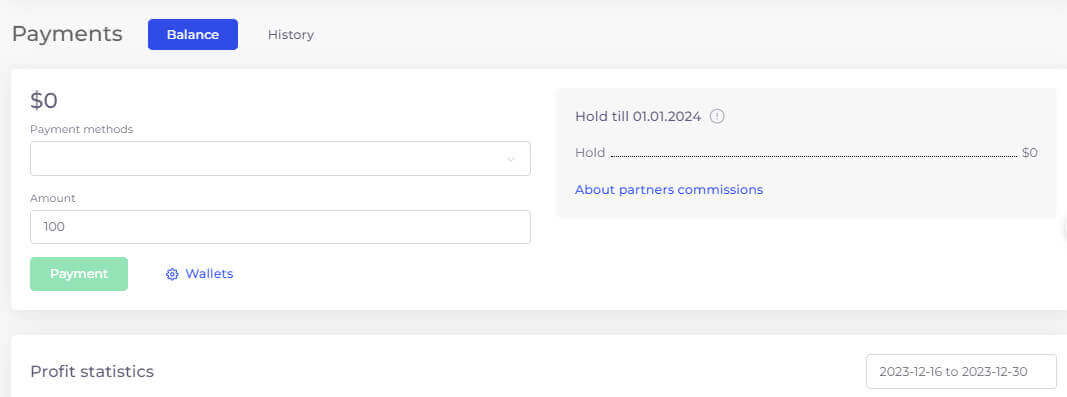Click the gear icon beside Wallets
1067x397 pixels.
[172, 274]
